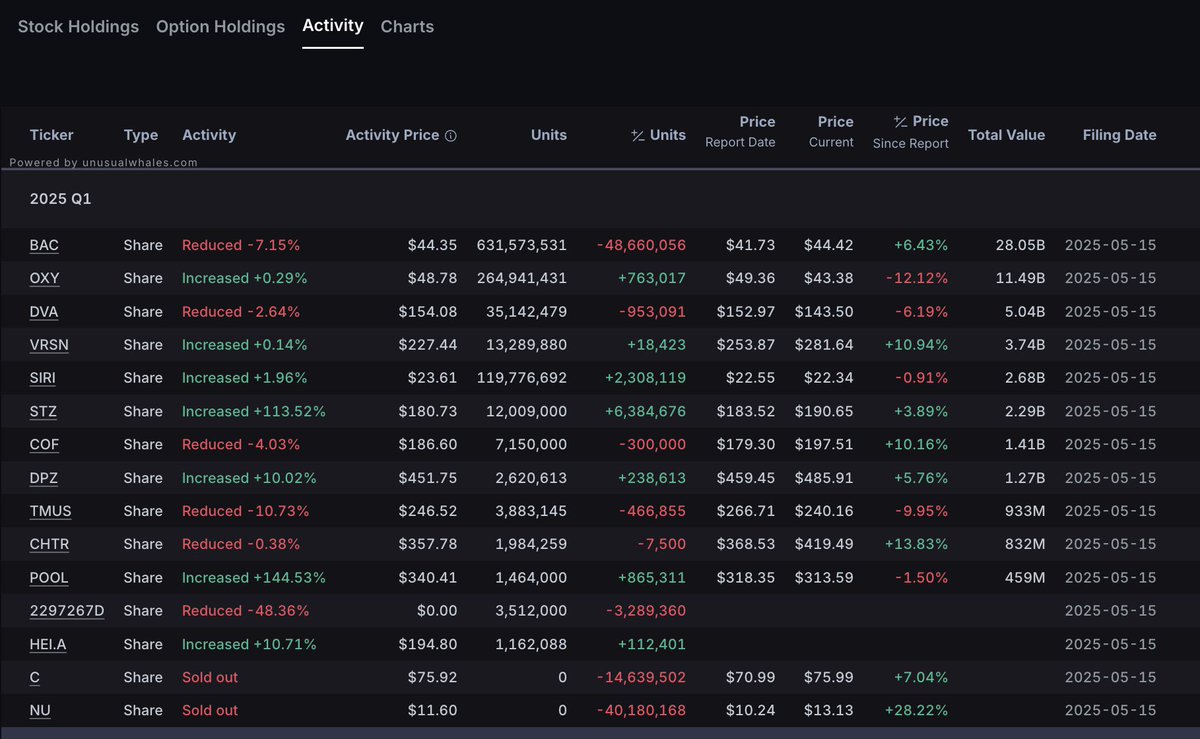Select the 'Reduced -7.15%' activity cell
1200x739 pixels.
click(241, 245)
